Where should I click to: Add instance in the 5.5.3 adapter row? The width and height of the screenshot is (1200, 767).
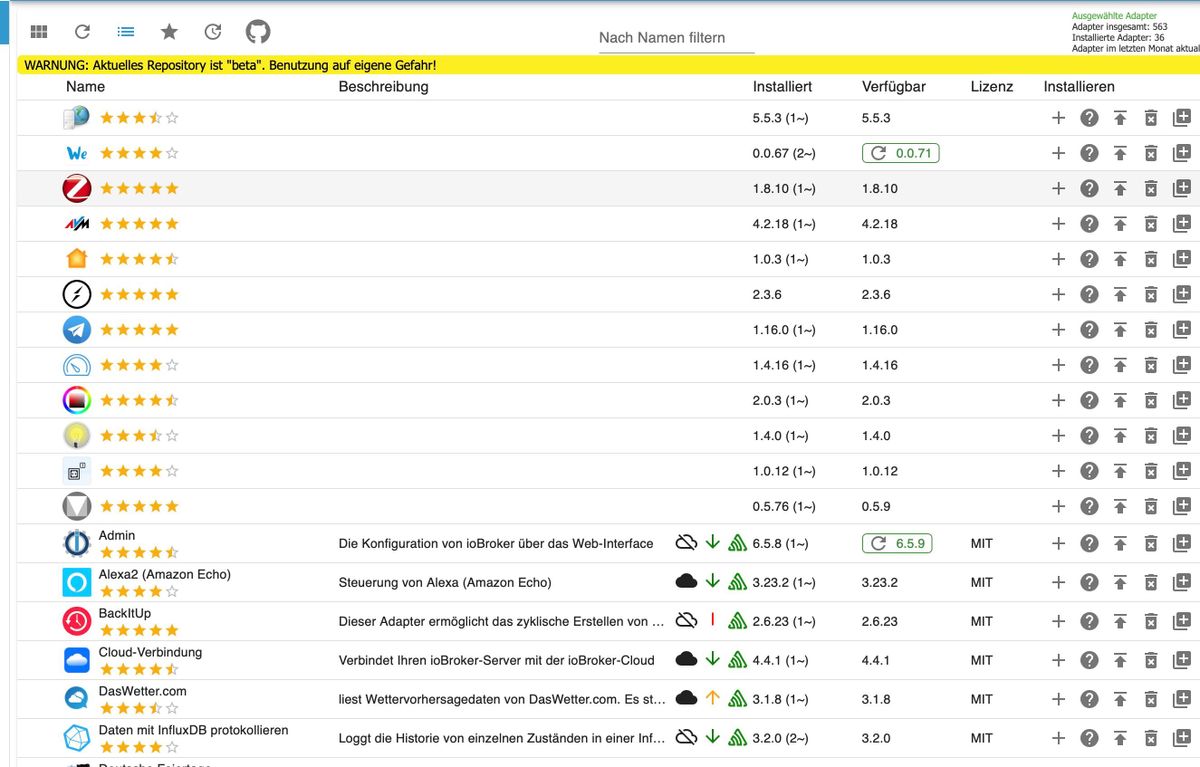(x=1059, y=118)
